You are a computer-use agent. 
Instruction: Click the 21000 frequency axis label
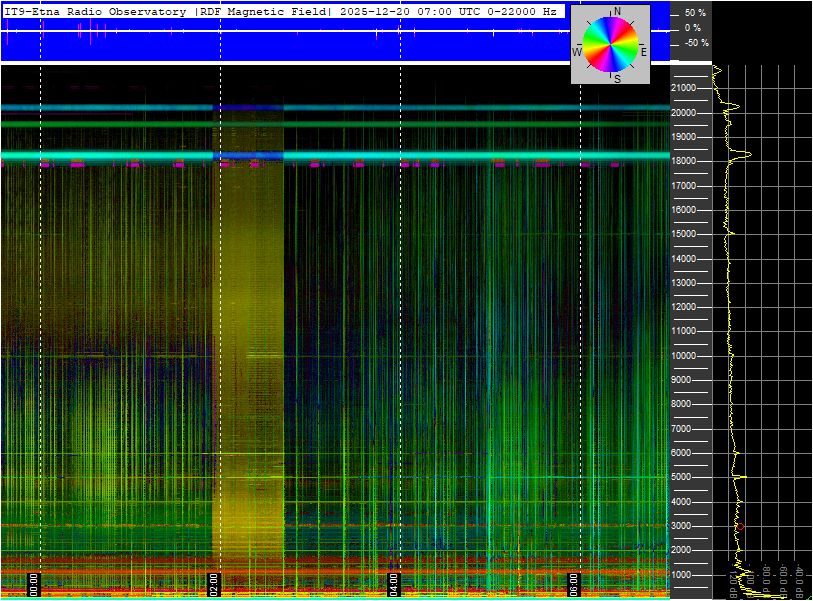click(683, 88)
